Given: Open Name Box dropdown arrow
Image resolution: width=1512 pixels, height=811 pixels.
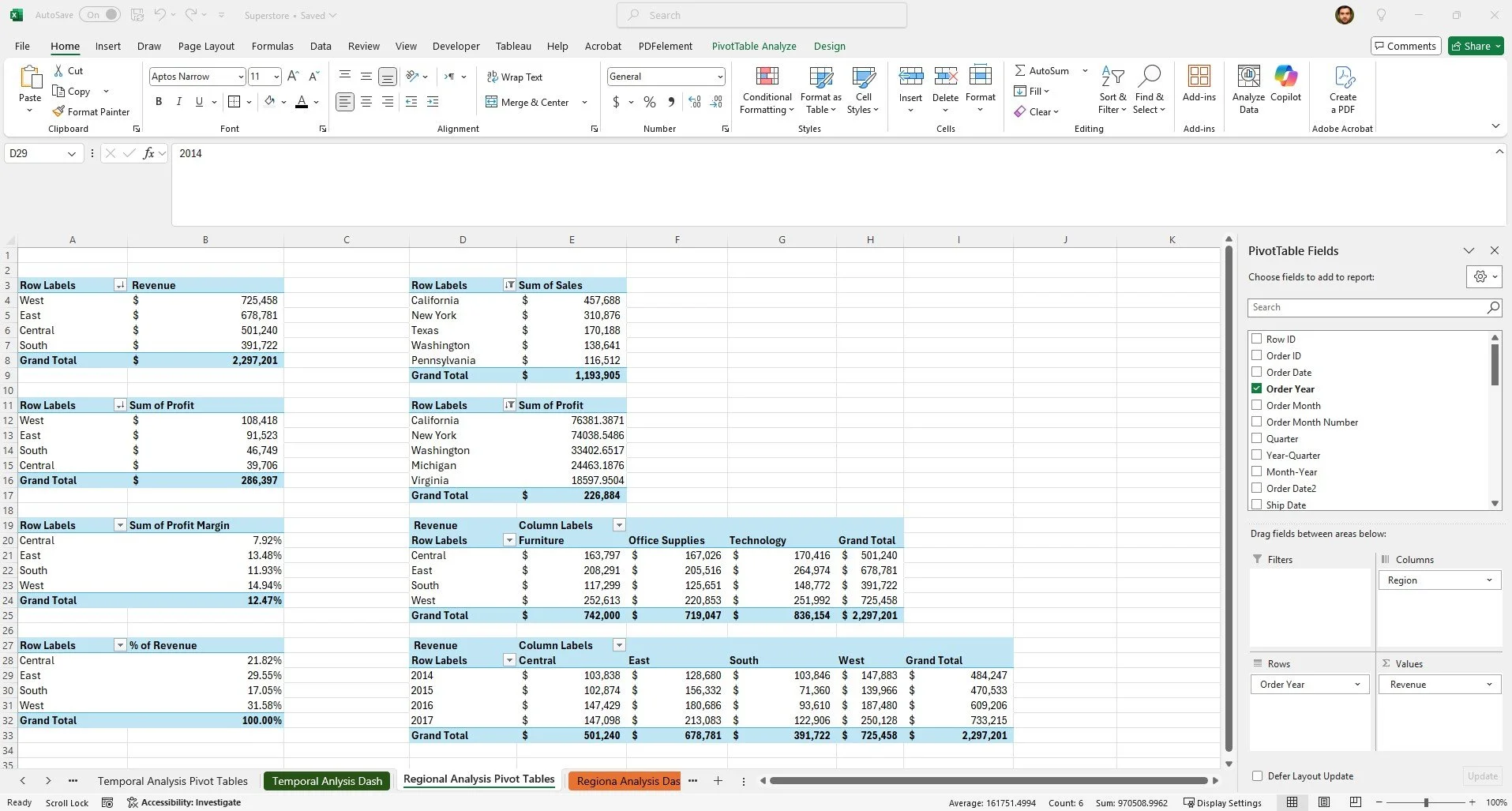Looking at the screenshot, I should [x=72, y=153].
